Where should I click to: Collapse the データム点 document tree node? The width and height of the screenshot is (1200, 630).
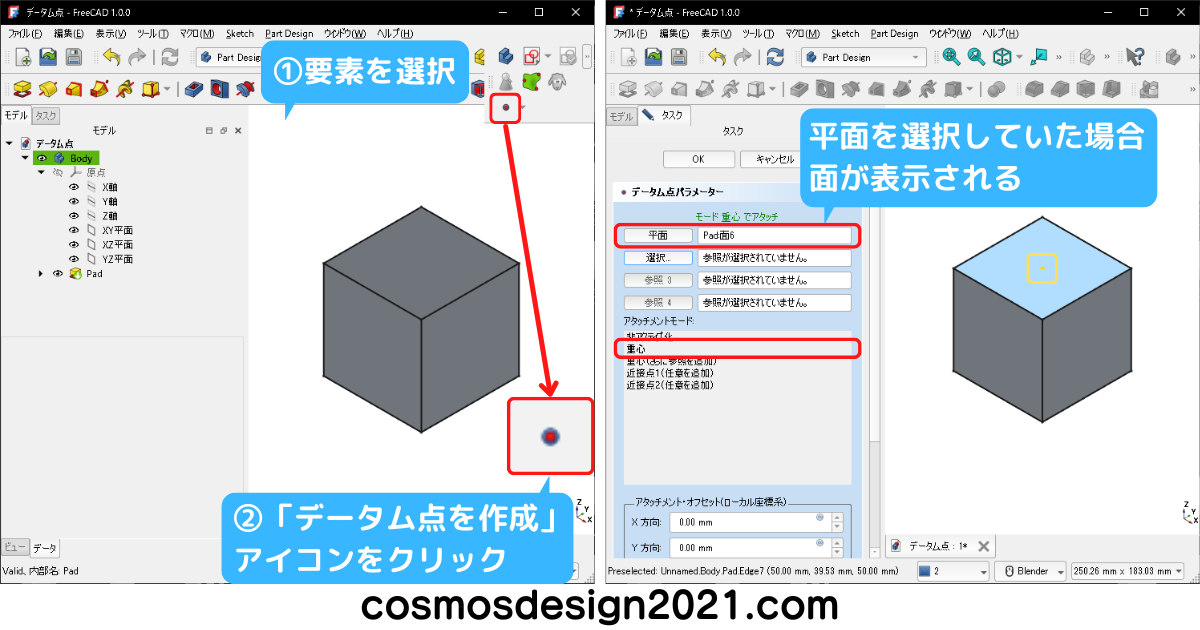point(10,144)
